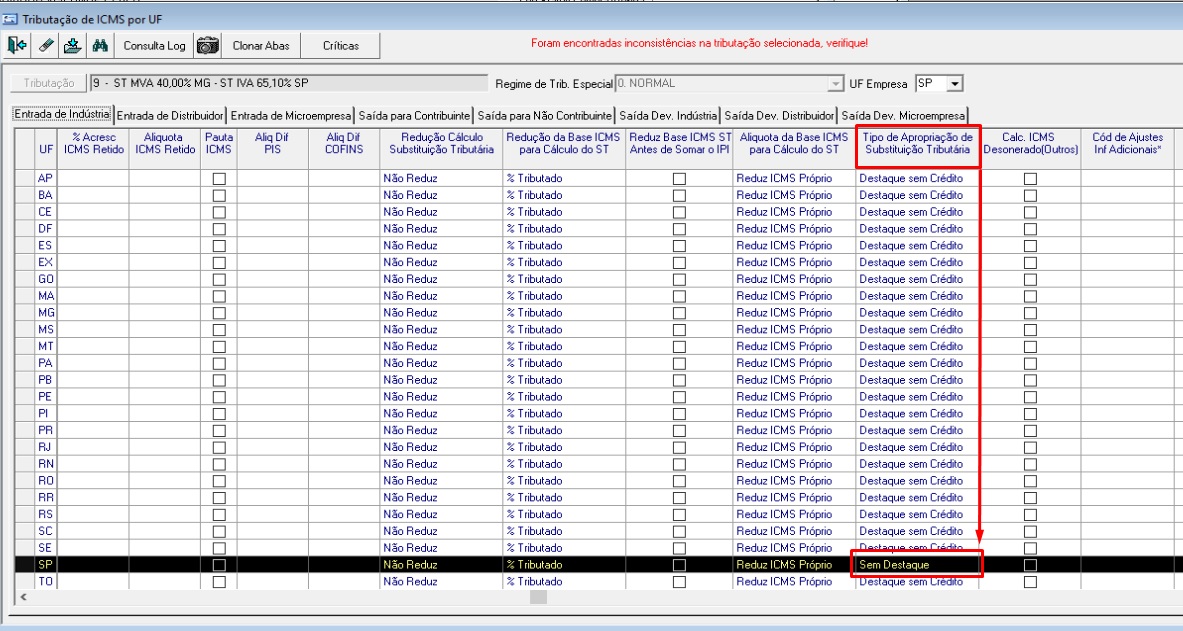1183x631 pixels.
Task: Check Reduz Base ICMS ST box in BA row
Action: (x=679, y=195)
